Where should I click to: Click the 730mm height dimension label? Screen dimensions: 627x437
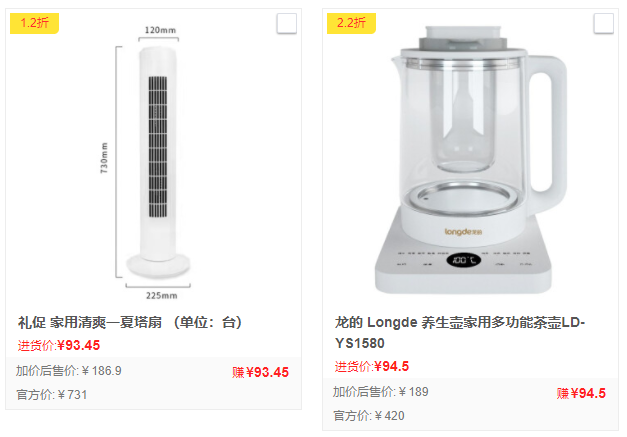[104, 158]
